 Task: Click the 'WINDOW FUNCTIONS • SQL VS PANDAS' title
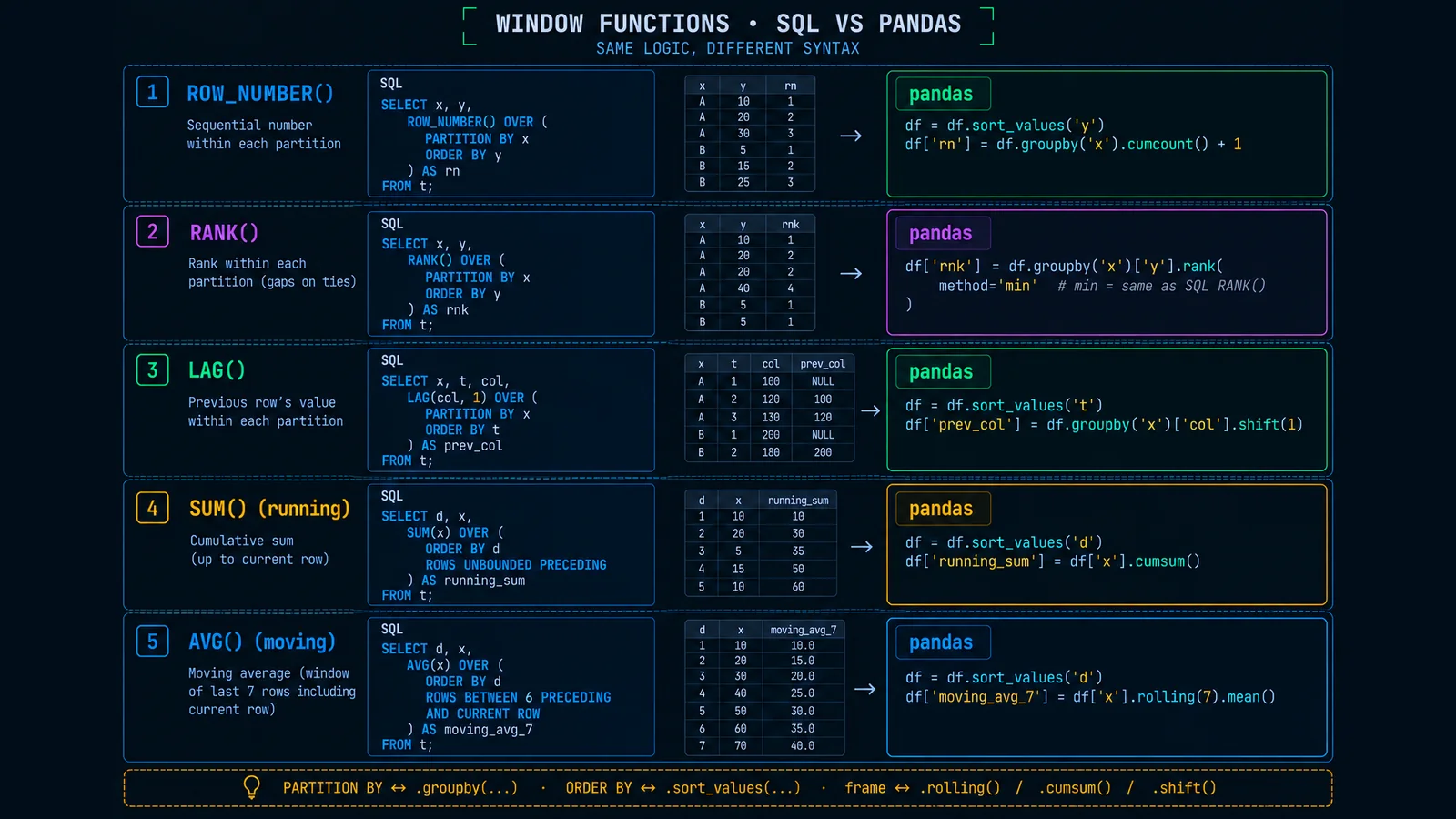pyautogui.click(x=728, y=24)
